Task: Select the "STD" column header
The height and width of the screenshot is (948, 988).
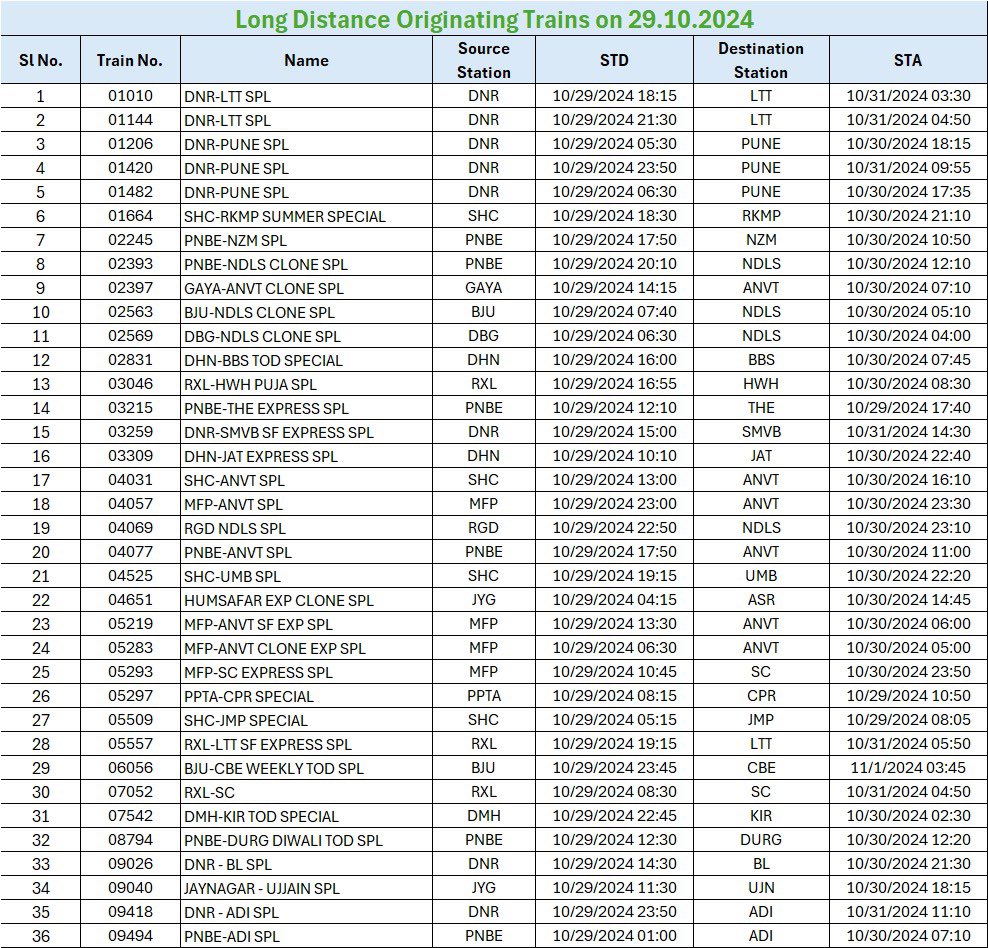Action: (614, 60)
